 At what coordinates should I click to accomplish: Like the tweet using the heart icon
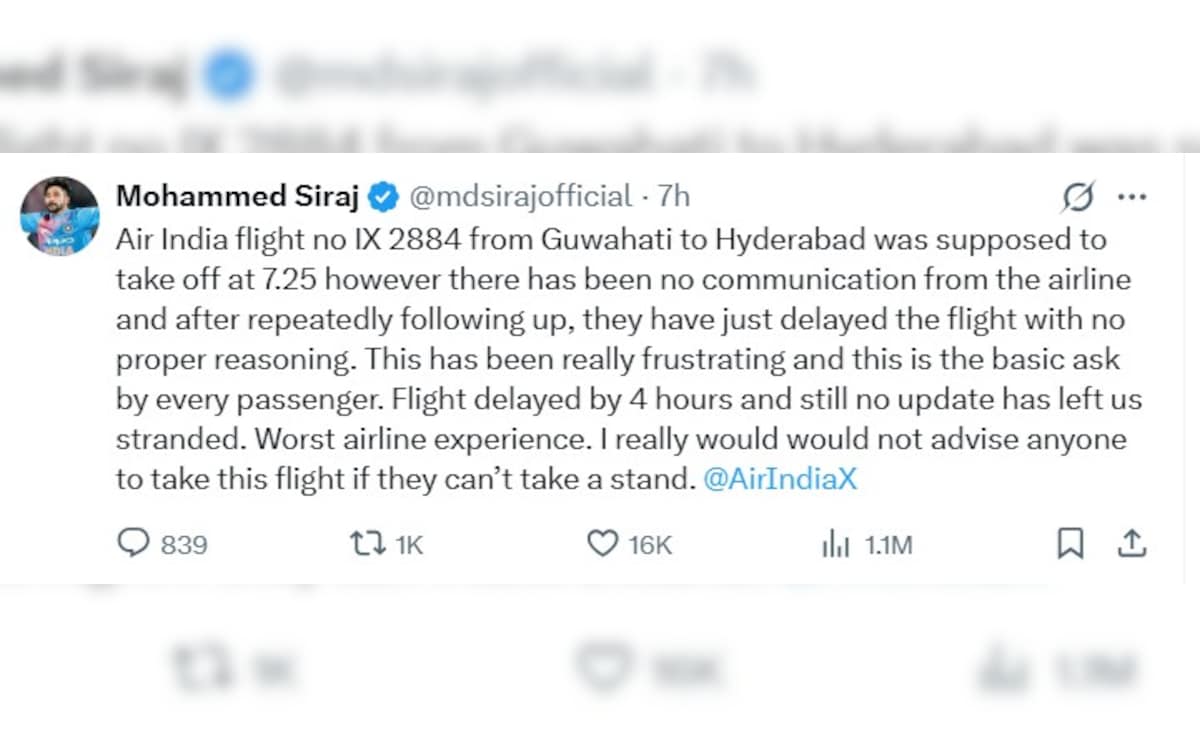tap(603, 542)
